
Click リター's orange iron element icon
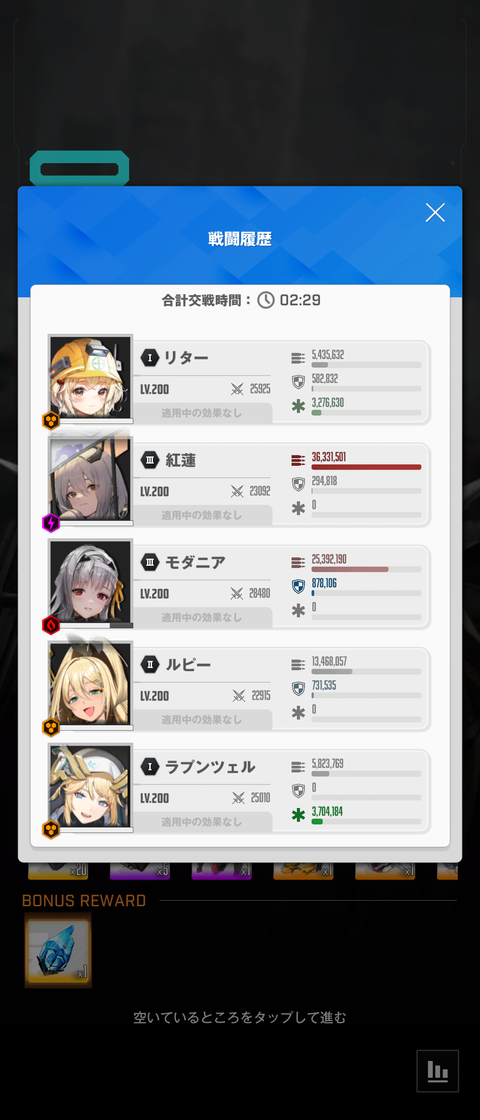coord(51,421)
